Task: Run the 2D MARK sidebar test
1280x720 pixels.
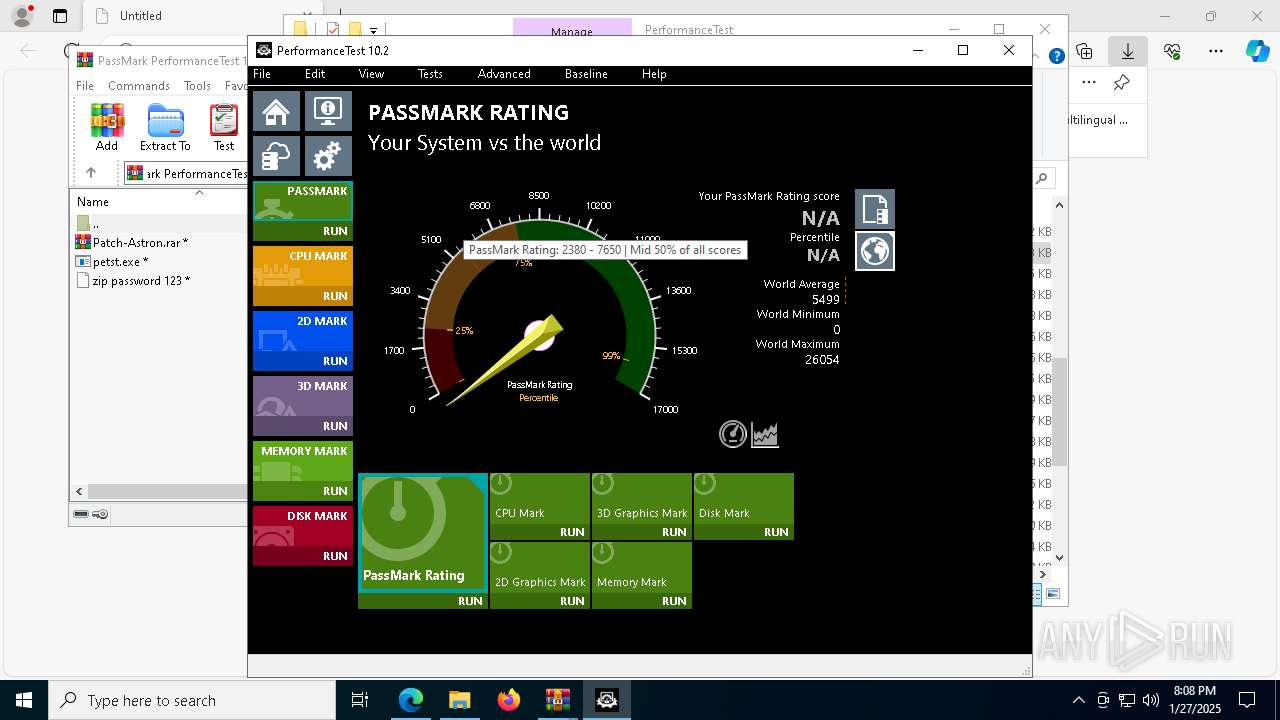Action: pyautogui.click(x=335, y=361)
